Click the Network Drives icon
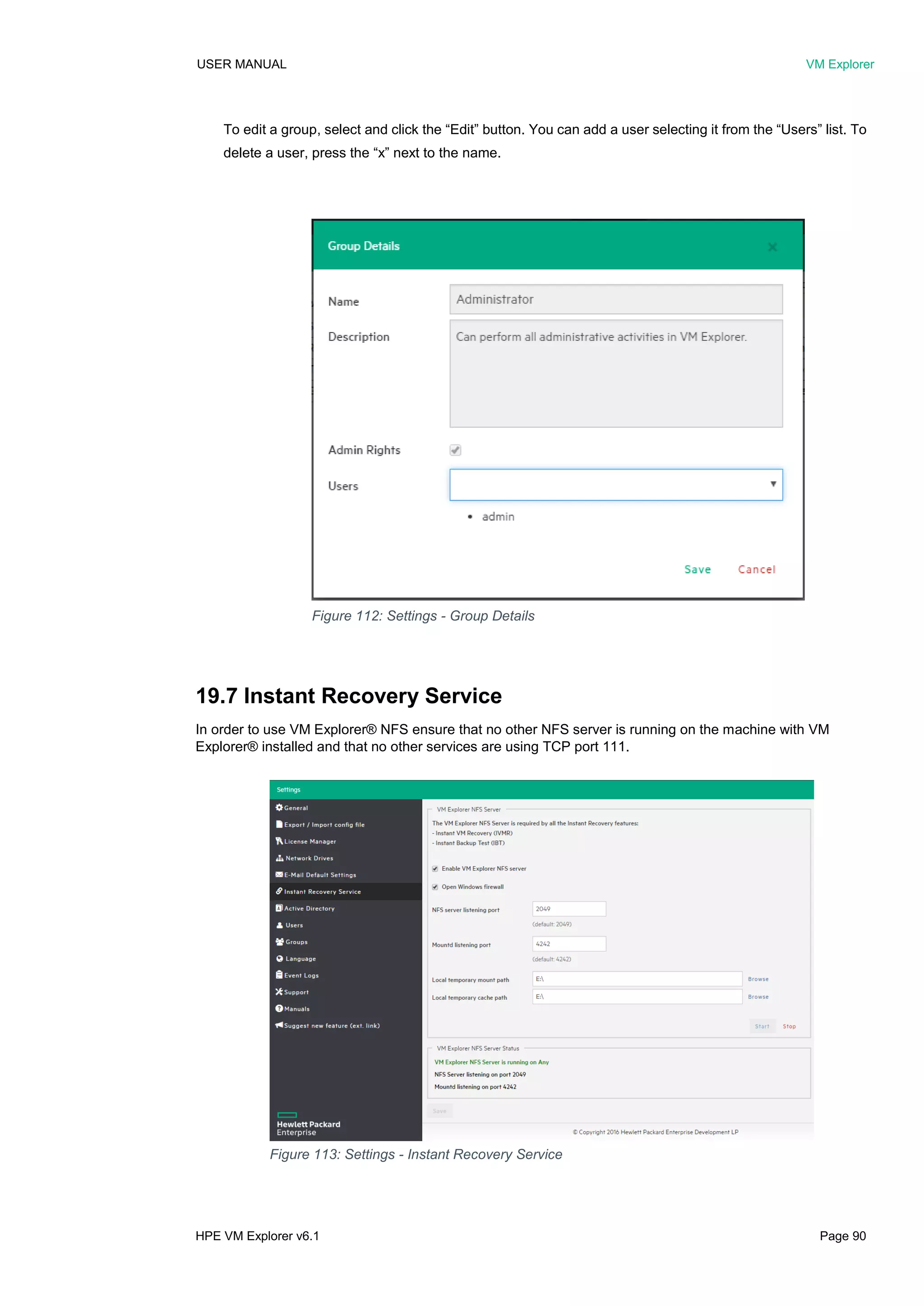 point(279,858)
